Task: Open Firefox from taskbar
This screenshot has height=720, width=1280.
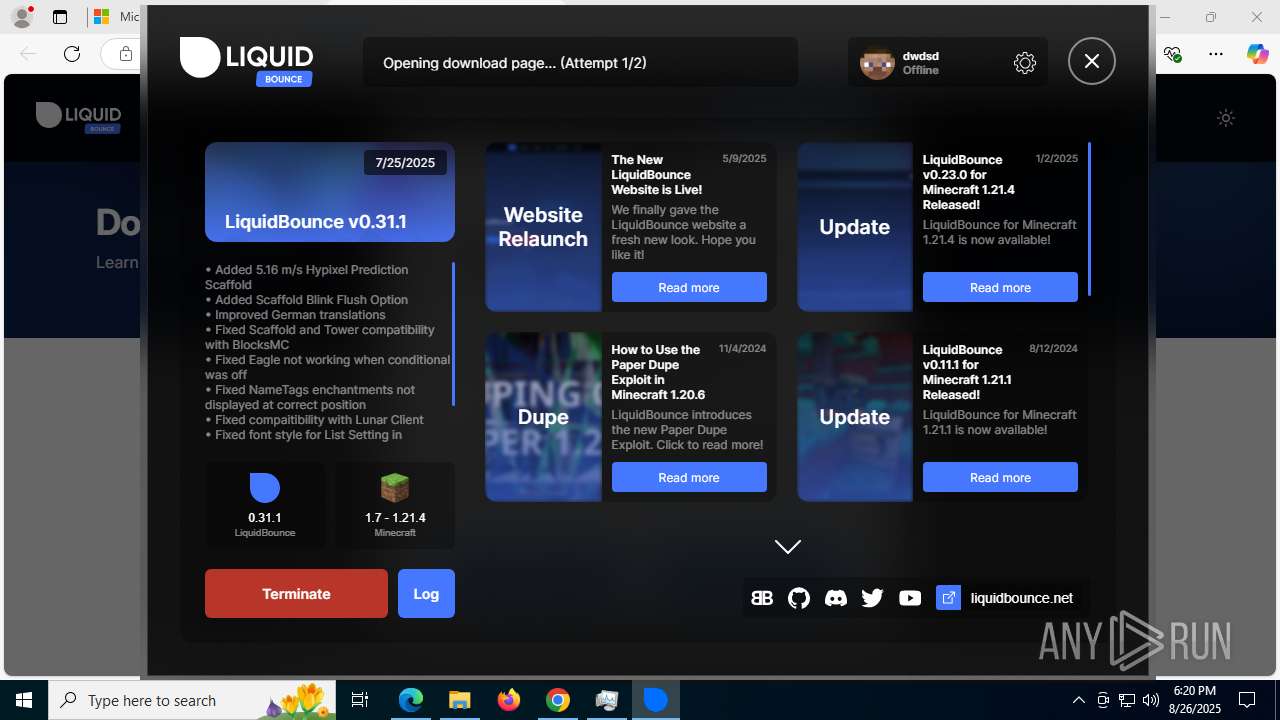Action: (x=509, y=700)
